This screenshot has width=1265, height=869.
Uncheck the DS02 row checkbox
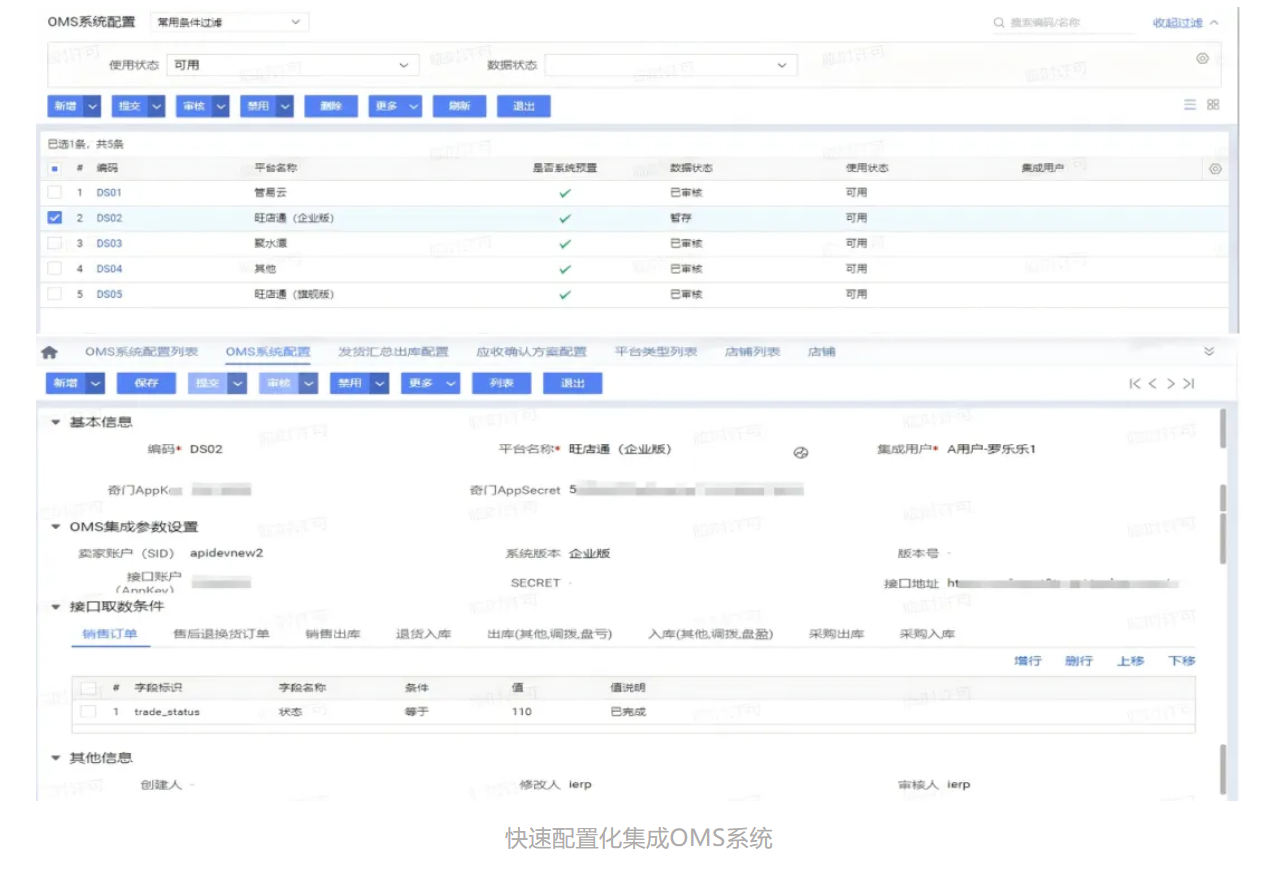click(x=55, y=218)
